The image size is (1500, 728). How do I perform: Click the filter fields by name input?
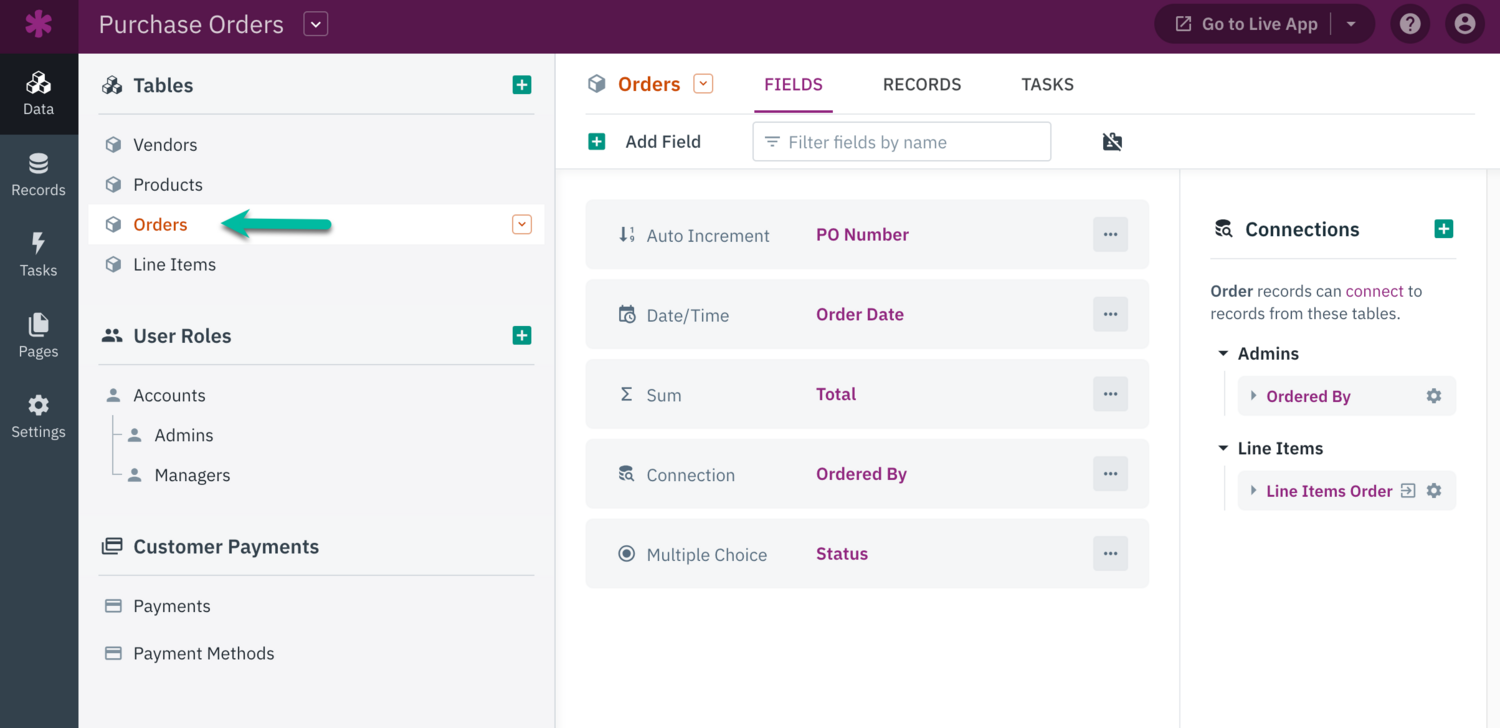900,141
